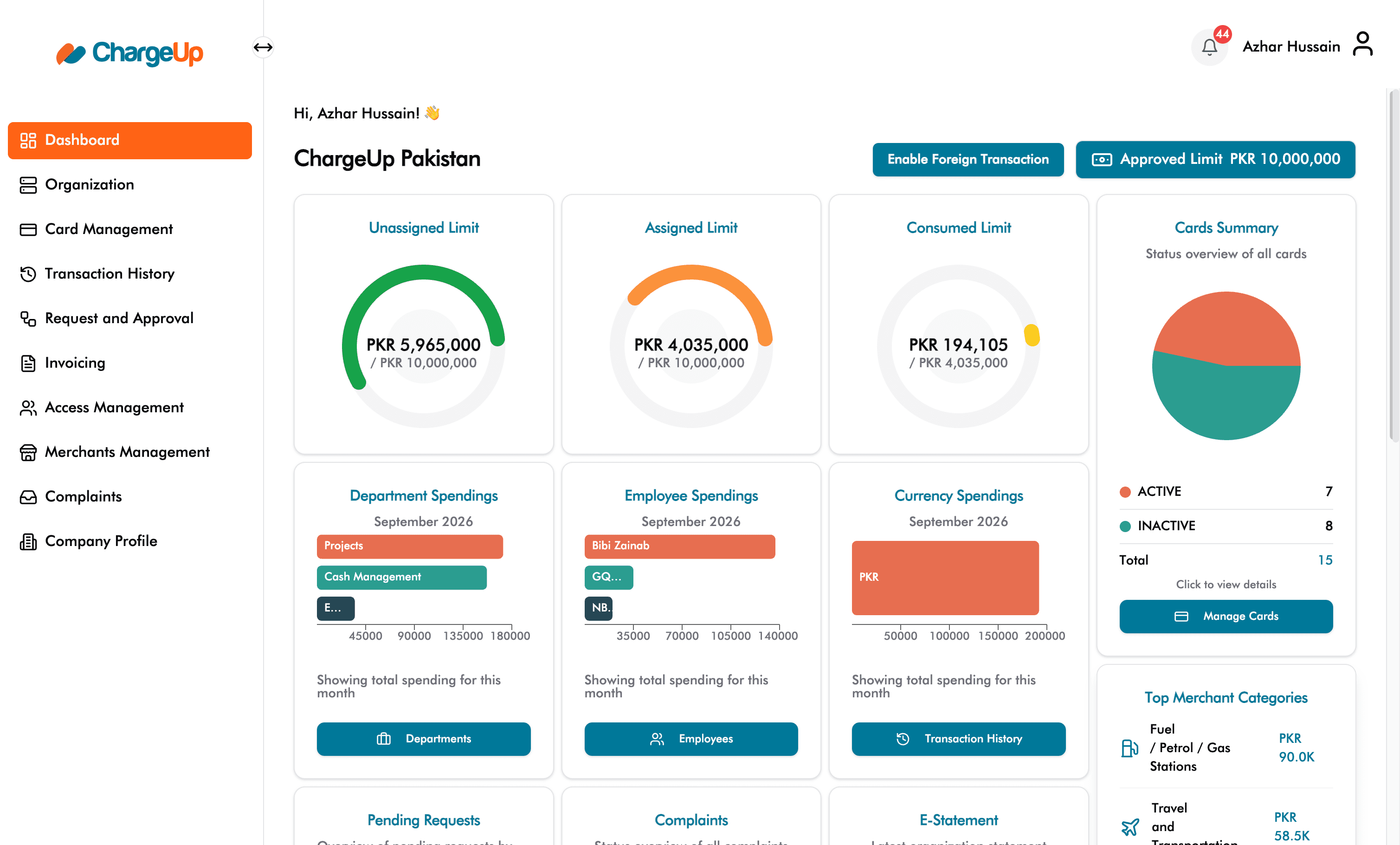Click ChargeUp Pakistan organization title
Viewport: 1400px width, 845px height.
click(387, 159)
